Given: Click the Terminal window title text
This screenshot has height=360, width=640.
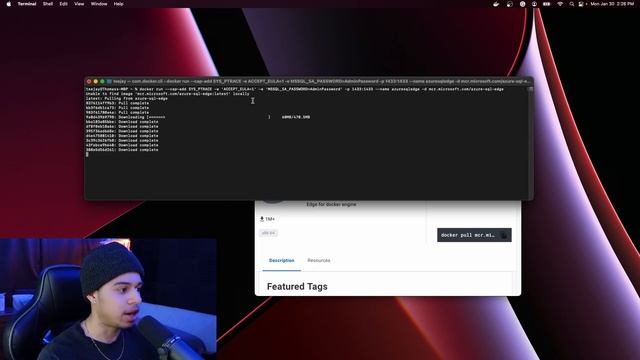Looking at the screenshot, I should point(321,81).
